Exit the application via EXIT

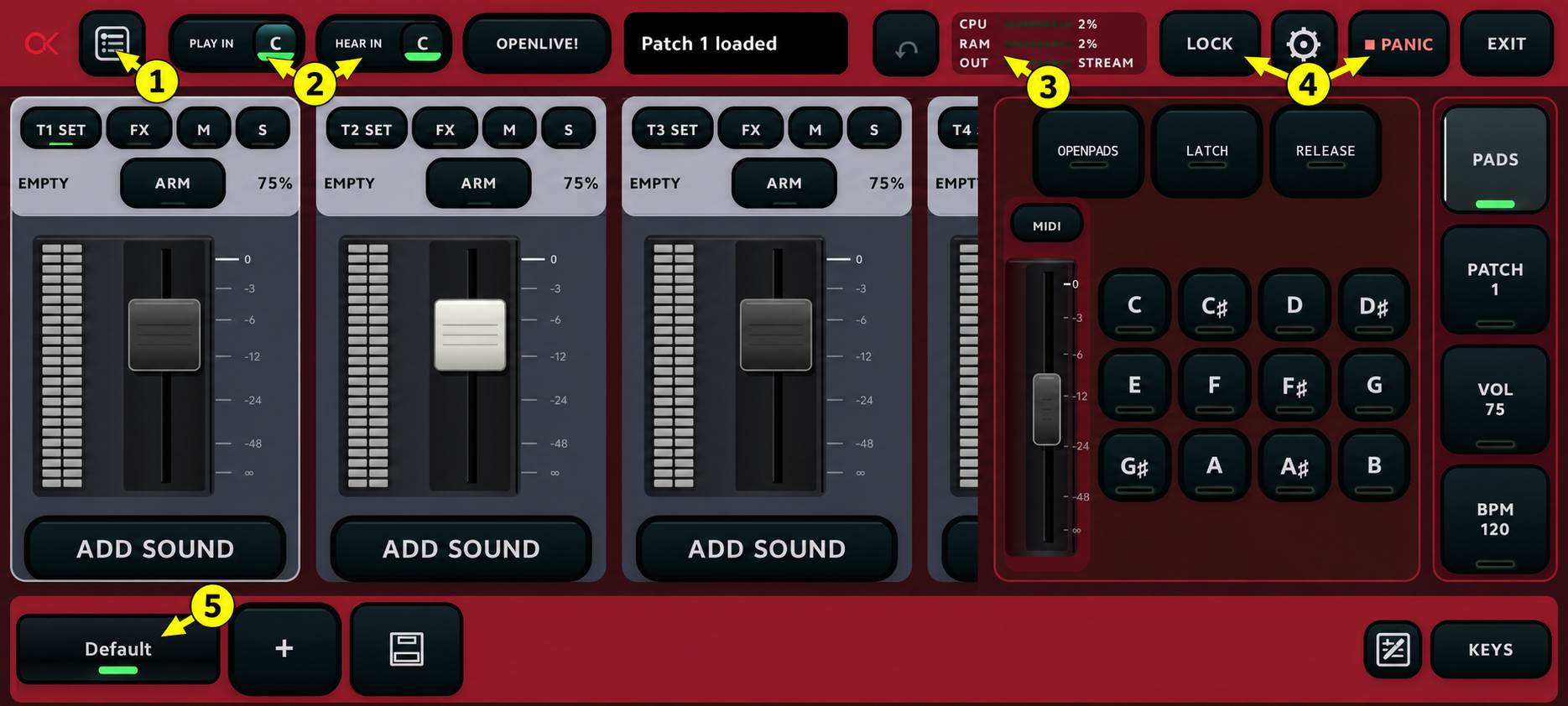pos(1507,44)
